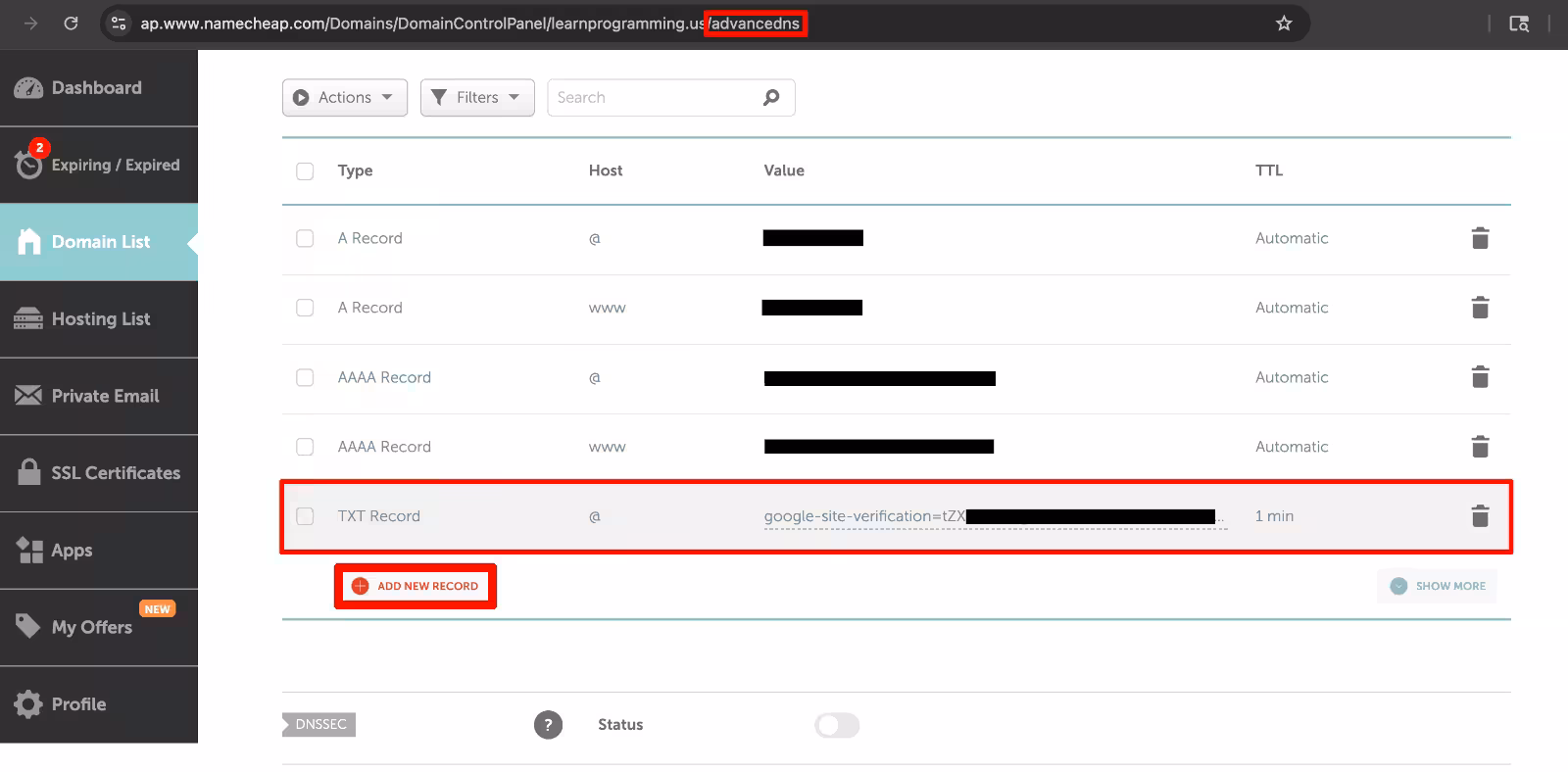Viewport: 1568px width, 772px height.
Task: Click the site info icon in address bar
Action: pos(119,24)
